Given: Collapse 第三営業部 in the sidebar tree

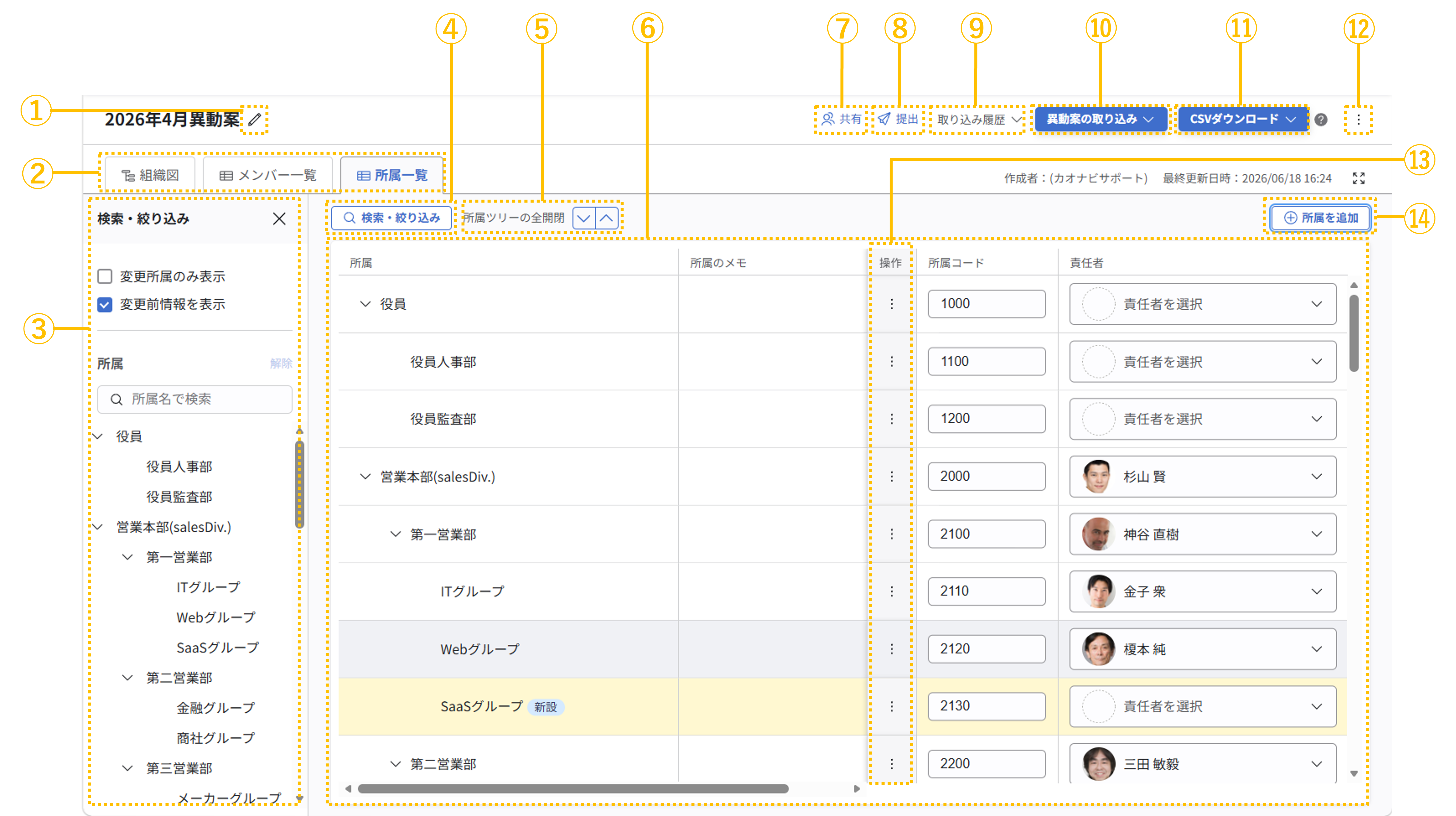Looking at the screenshot, I should click(128, 768).
